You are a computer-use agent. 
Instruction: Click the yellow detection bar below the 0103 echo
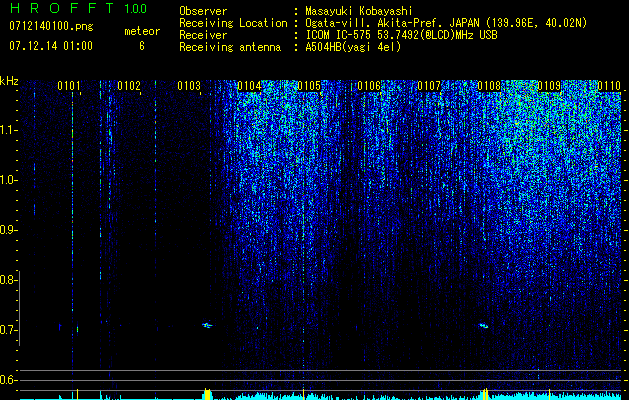pyautogui.click(x=207, y=394)
